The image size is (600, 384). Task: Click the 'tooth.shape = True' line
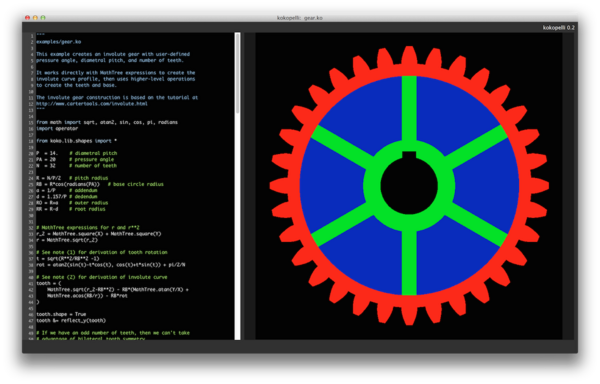61,314
